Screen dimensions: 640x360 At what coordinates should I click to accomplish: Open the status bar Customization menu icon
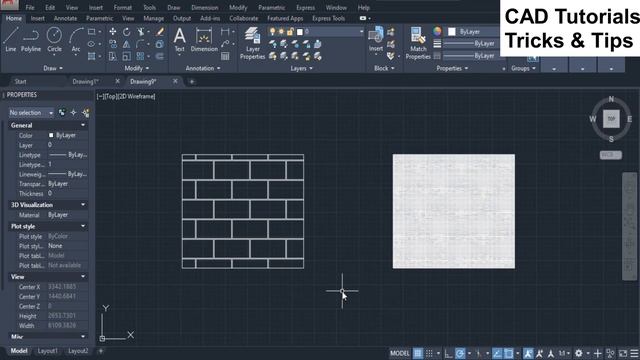634,353
